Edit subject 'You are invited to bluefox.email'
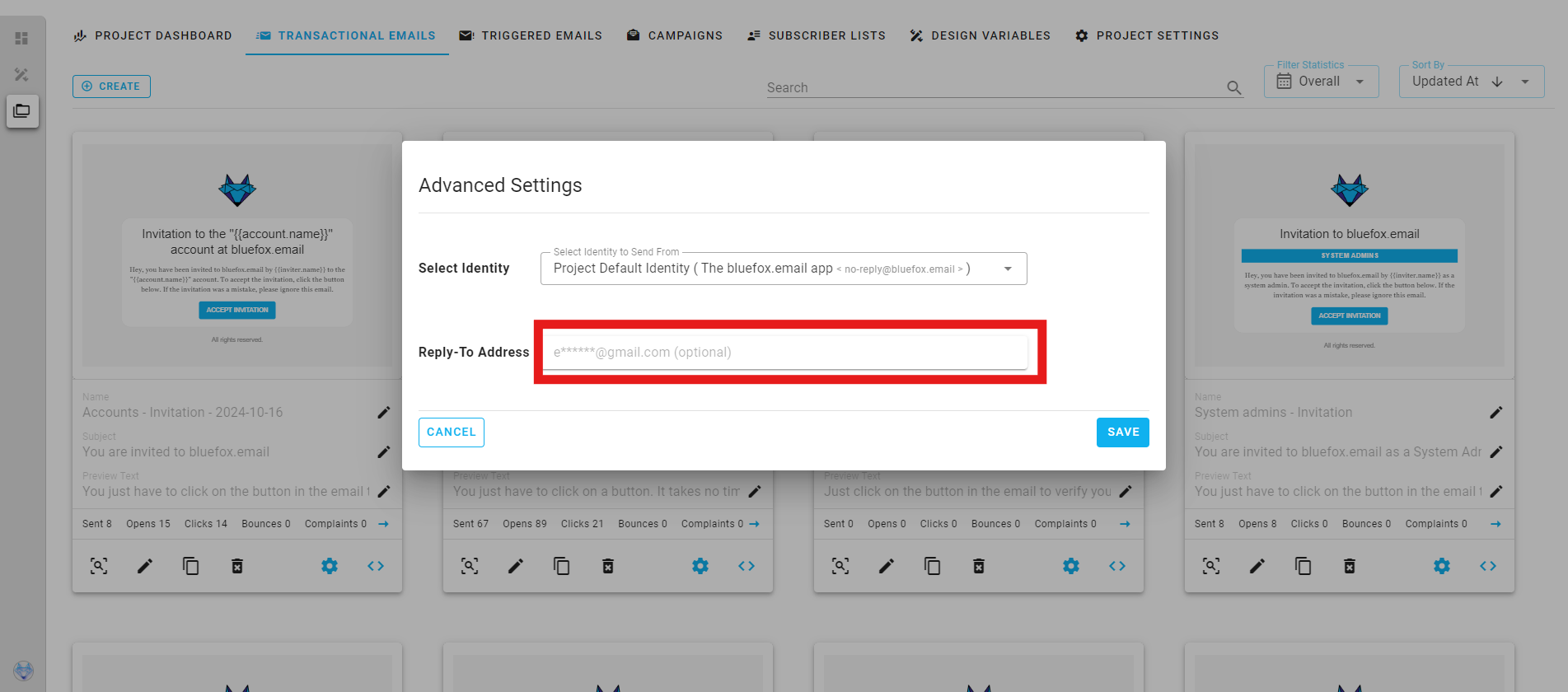The width and height of the screenshot is (1568, 692). click(x=384, y=451)
